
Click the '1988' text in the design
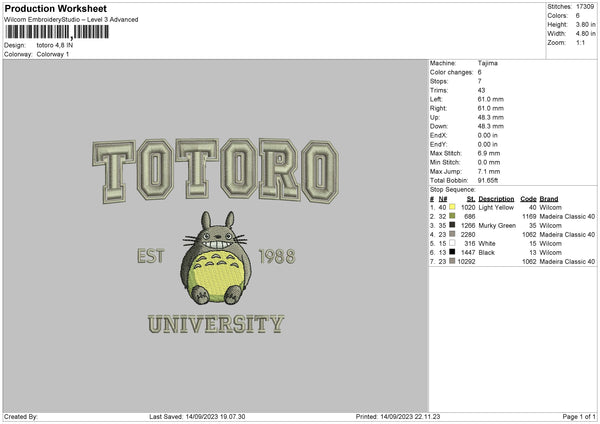[x=277, y=256]
